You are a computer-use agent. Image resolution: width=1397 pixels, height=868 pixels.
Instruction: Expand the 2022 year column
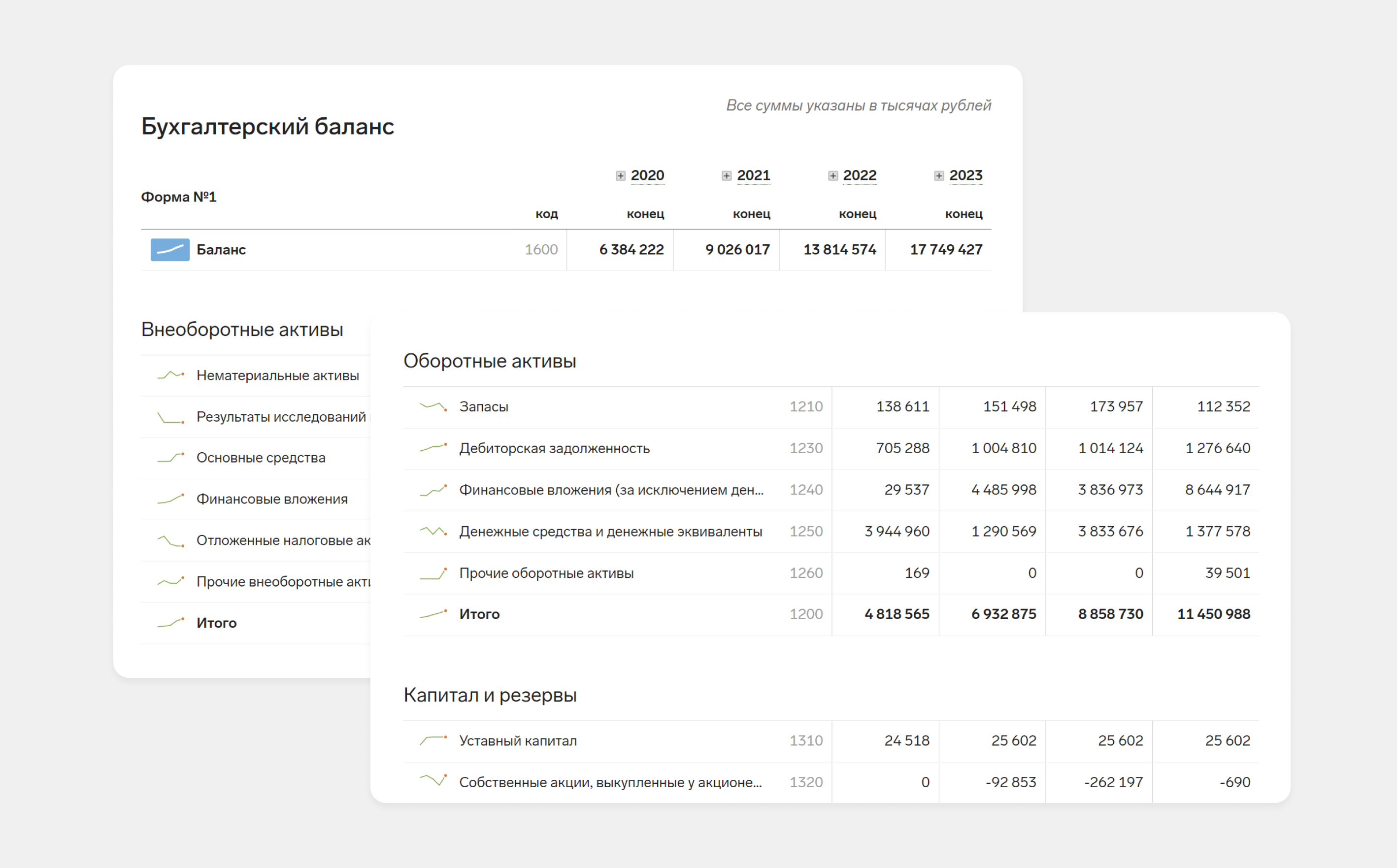[833, 176]
